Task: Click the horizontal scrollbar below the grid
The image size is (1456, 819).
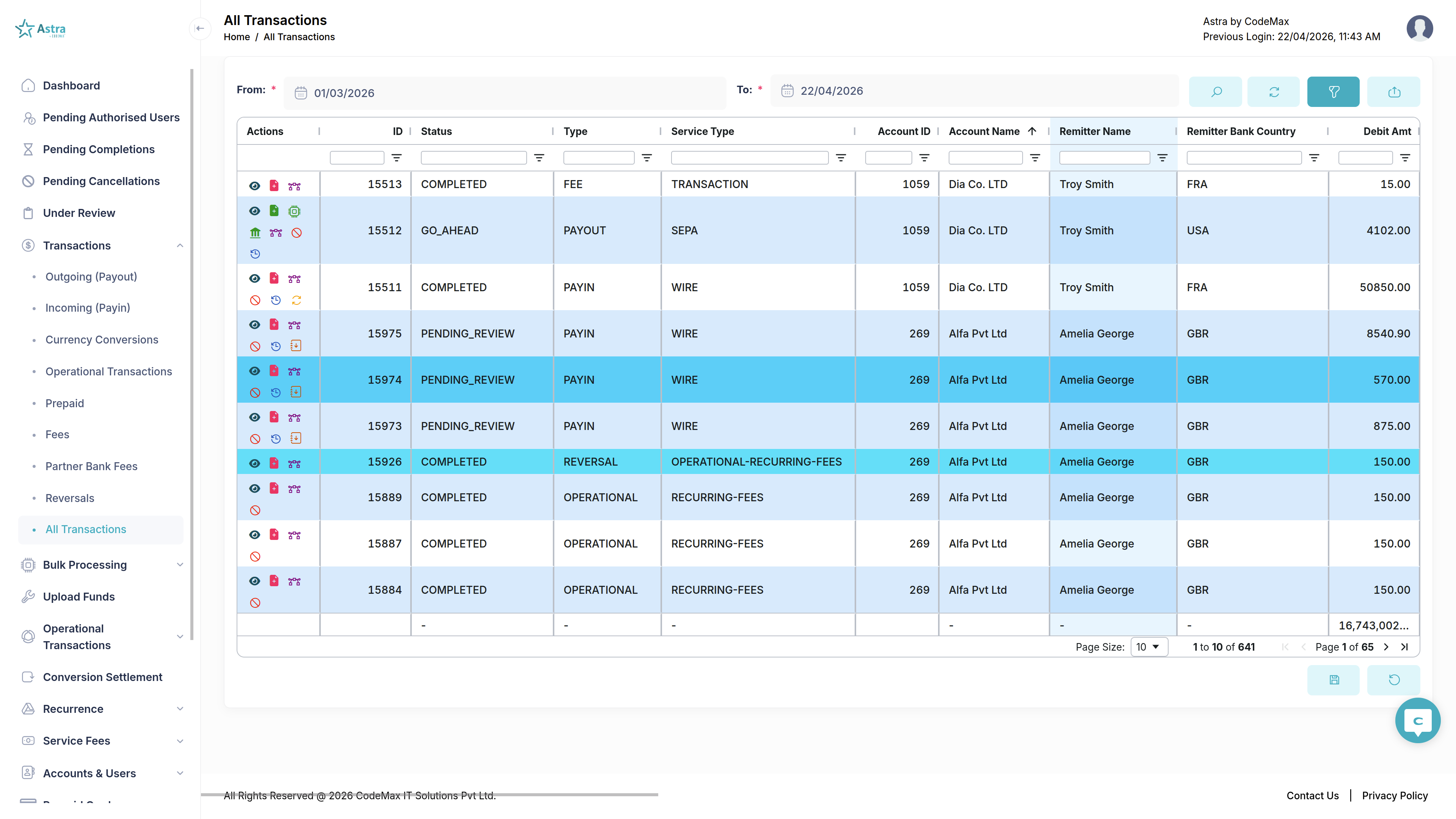Action: (430, 795)
